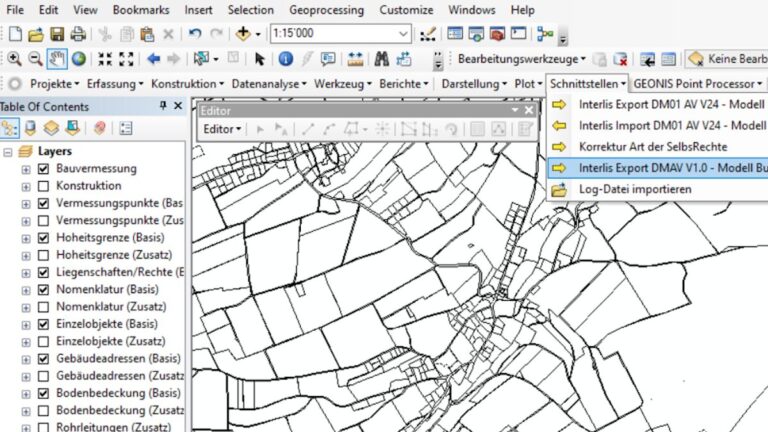The image size is (768, 432).
Task: Click the Open folder icon
Action: pos(35,34)
